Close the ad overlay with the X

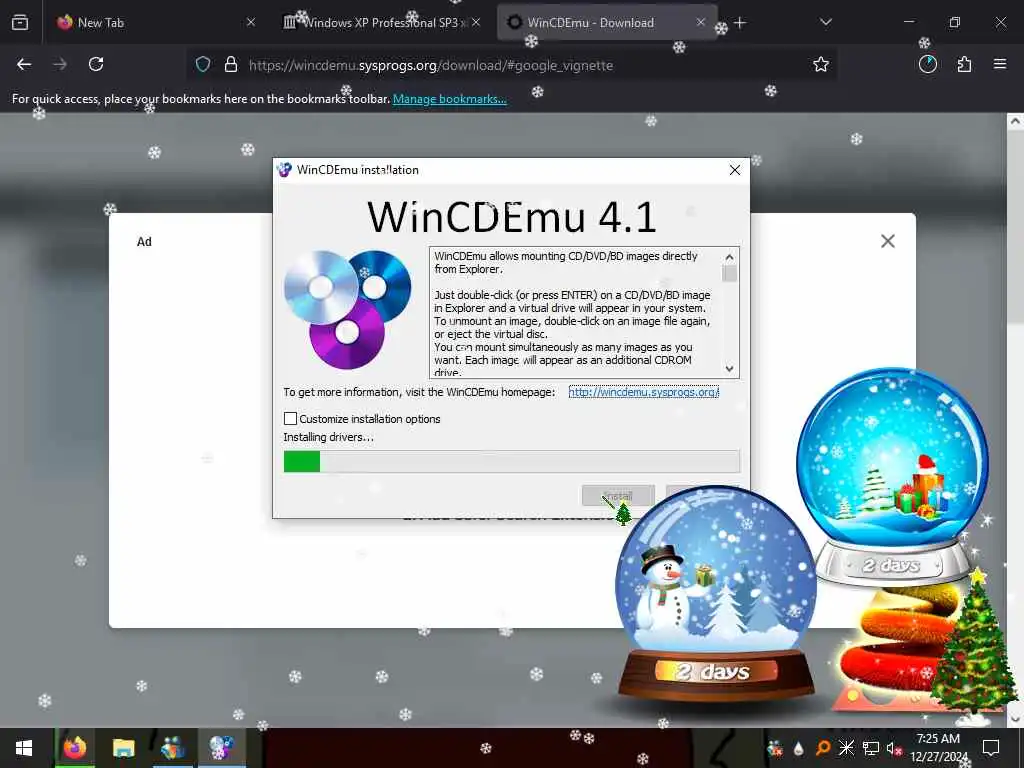point(888,241)
